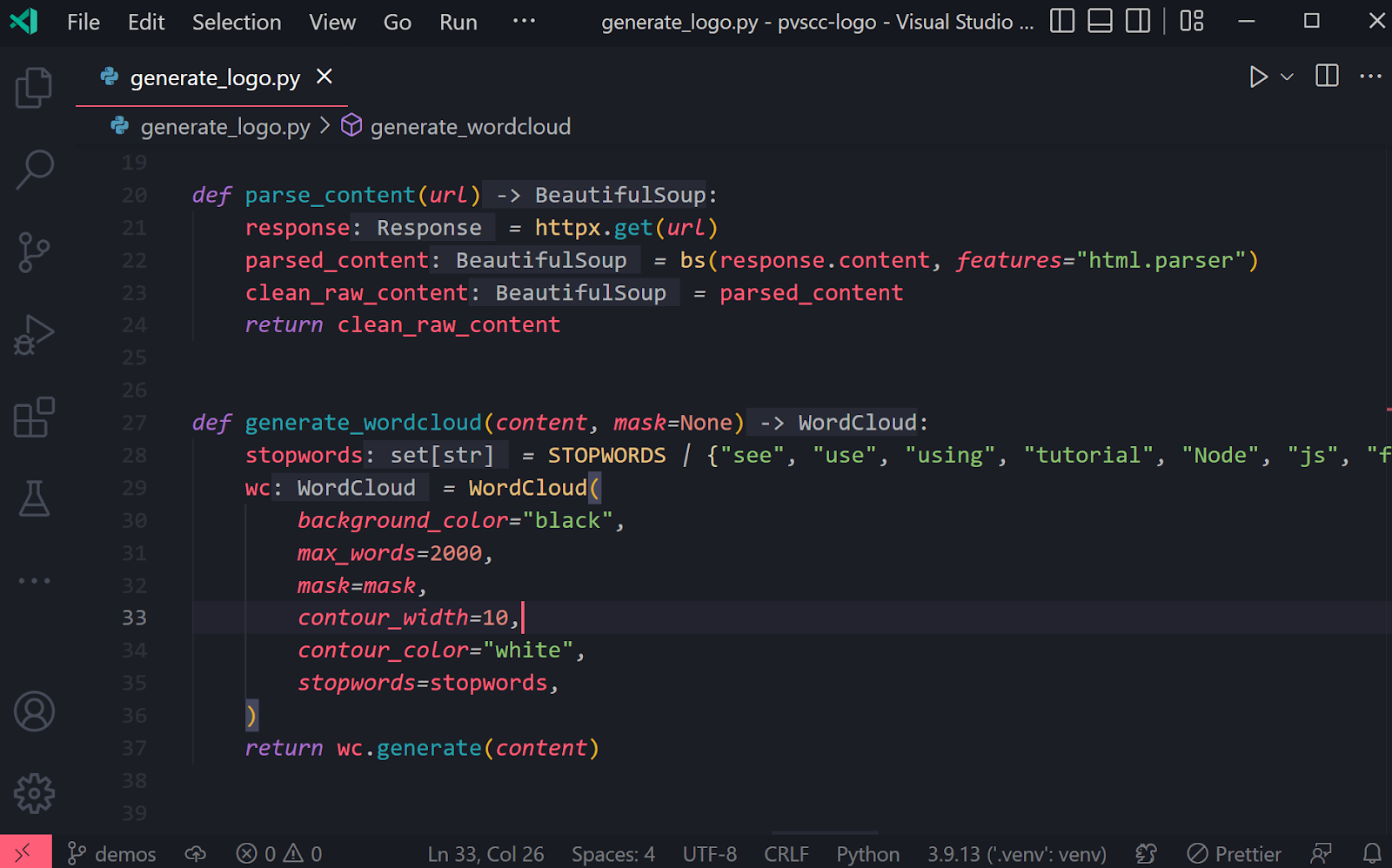
Task: Switch the Python interpreter version
Action: point(1015,853)
